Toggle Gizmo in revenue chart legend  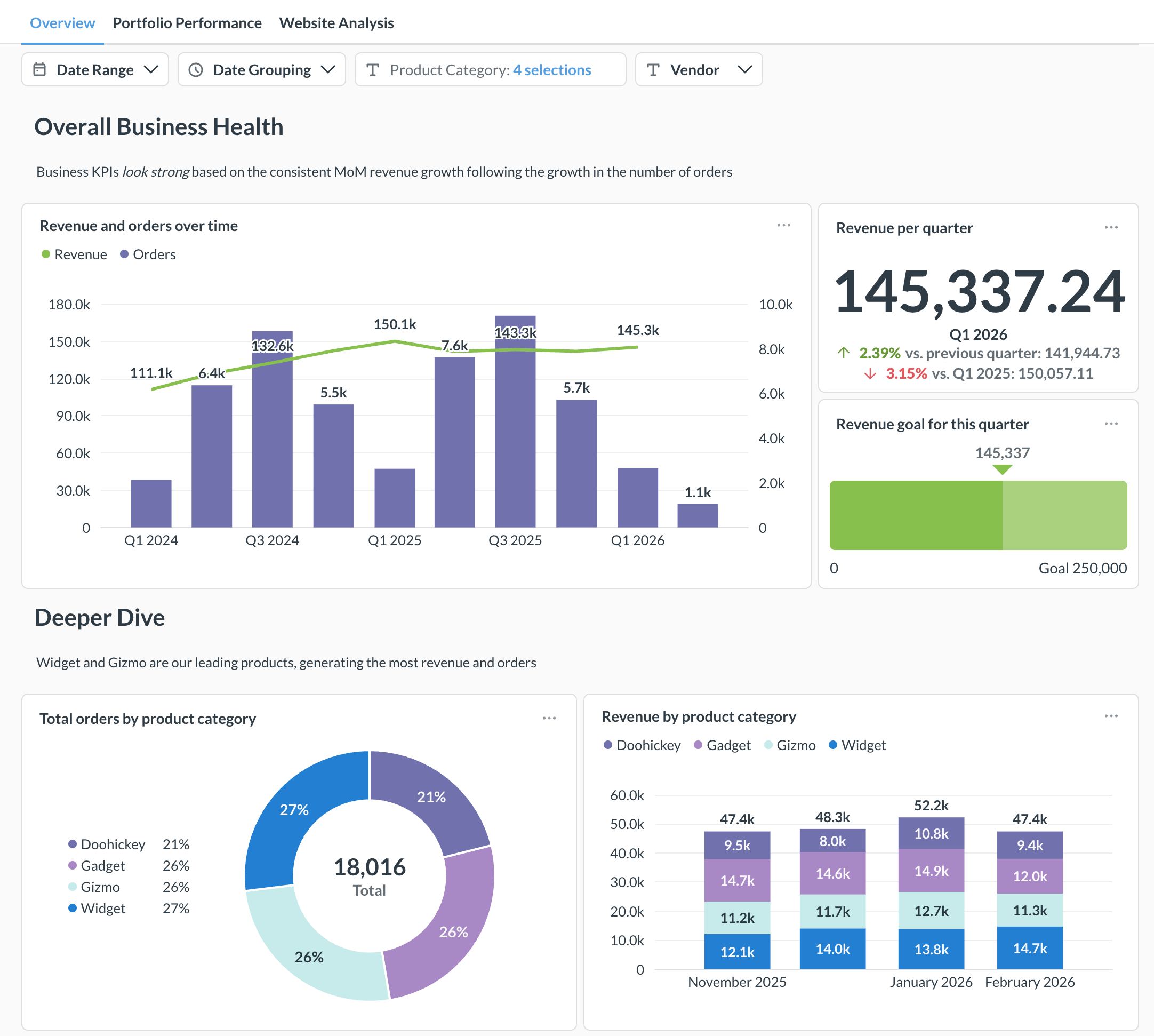click(x=790, y=745)
